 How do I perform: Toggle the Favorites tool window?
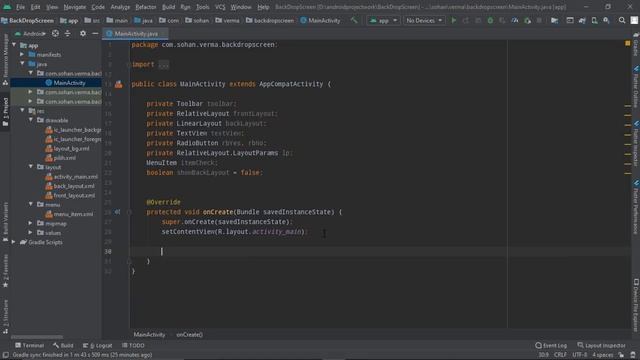[x=5, y=271]
